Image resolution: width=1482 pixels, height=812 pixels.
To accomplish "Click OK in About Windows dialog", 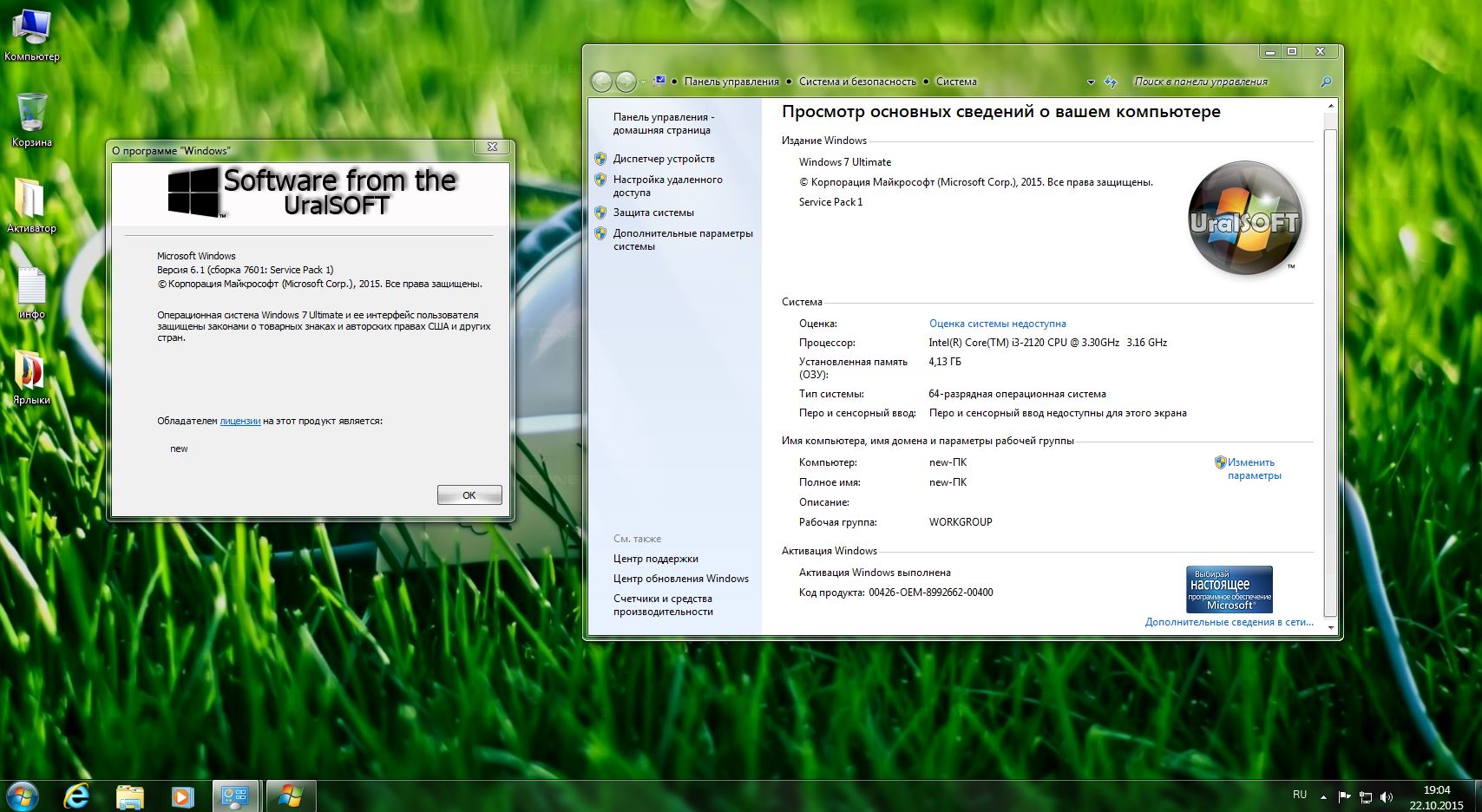I will [469, 495].
